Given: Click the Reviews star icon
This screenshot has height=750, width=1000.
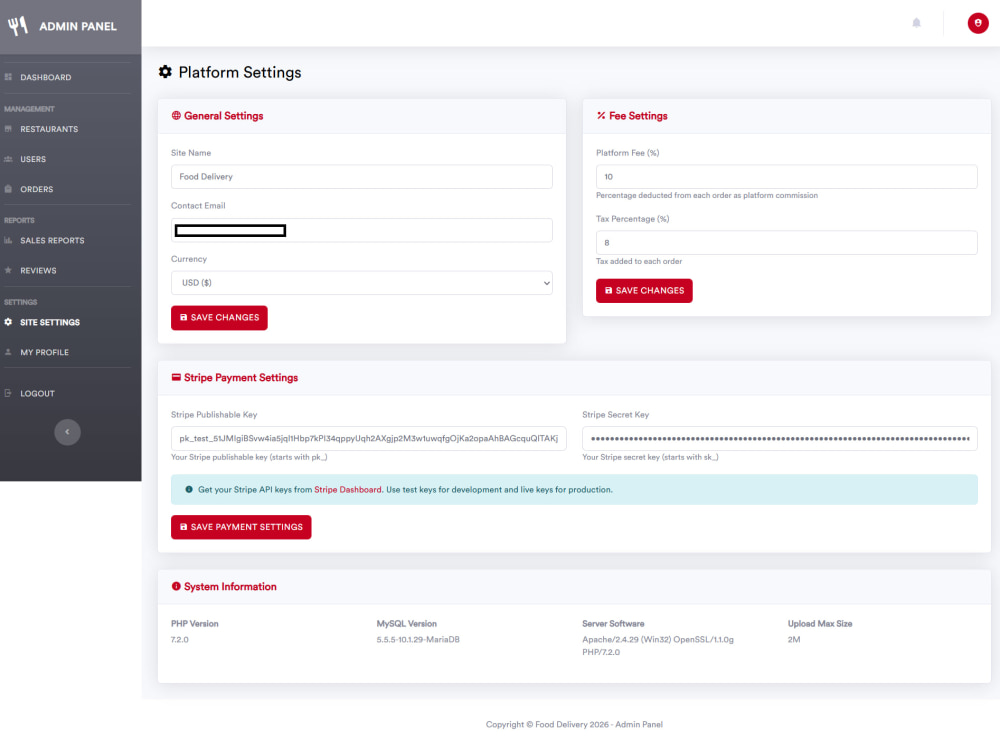Looking at the screenshot, I should coord(8,270).
